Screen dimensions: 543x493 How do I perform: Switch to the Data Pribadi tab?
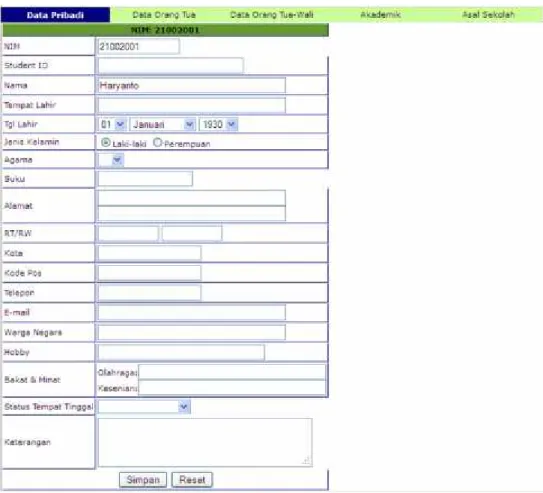[55, 15]
